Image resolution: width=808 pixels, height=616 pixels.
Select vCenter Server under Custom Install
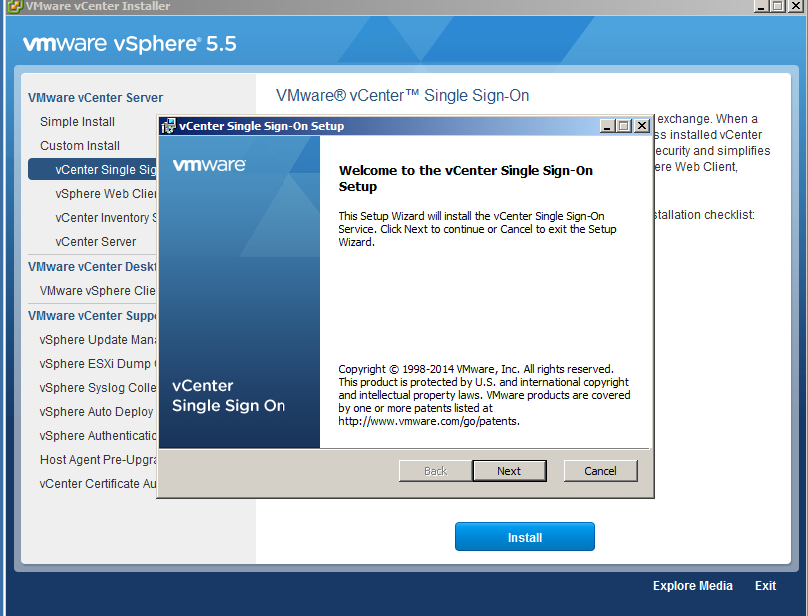(x=96, y=242)
